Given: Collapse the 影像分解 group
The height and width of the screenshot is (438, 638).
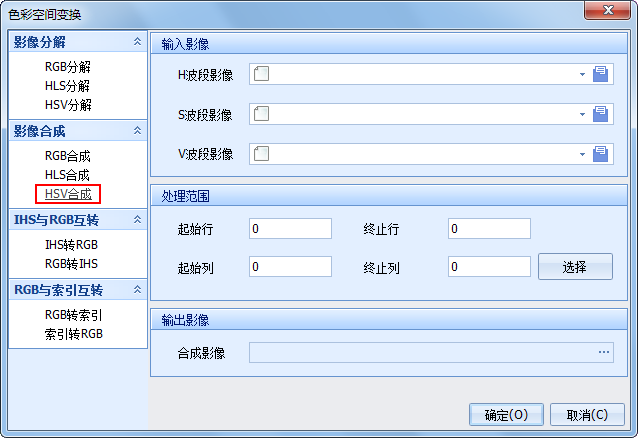Looking at the screenshot, I should (137, 42).
